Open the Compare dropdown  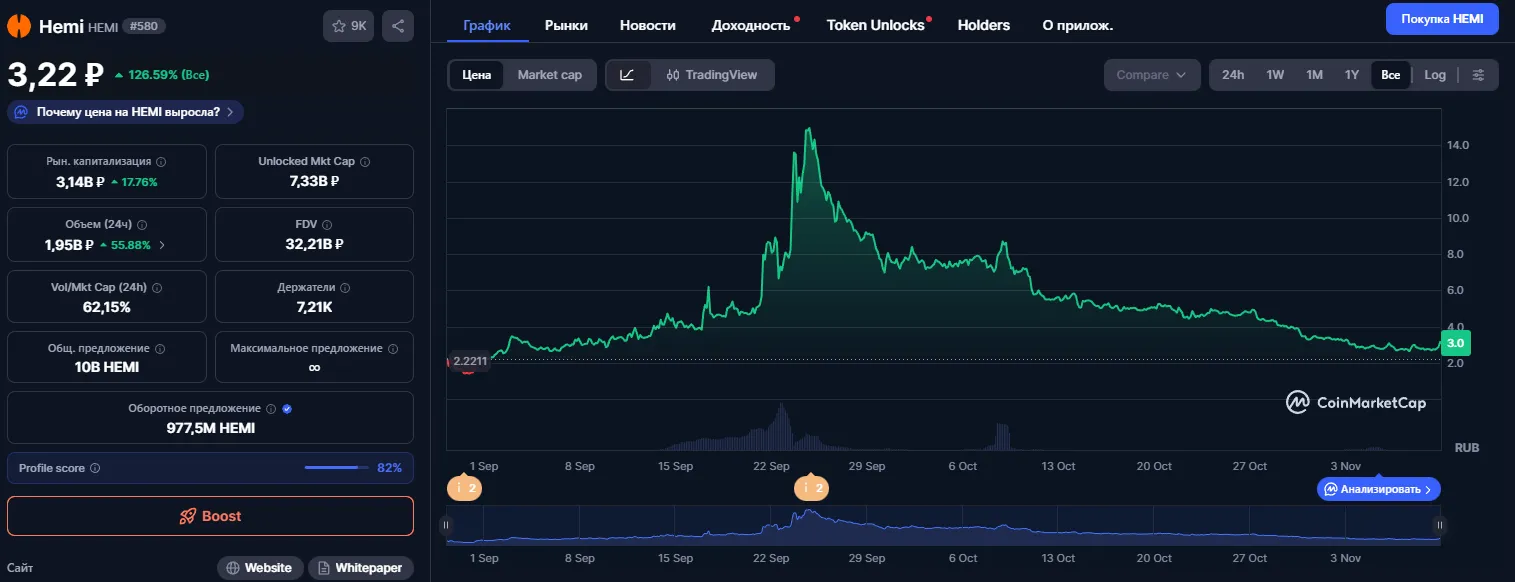(1152, 75)
